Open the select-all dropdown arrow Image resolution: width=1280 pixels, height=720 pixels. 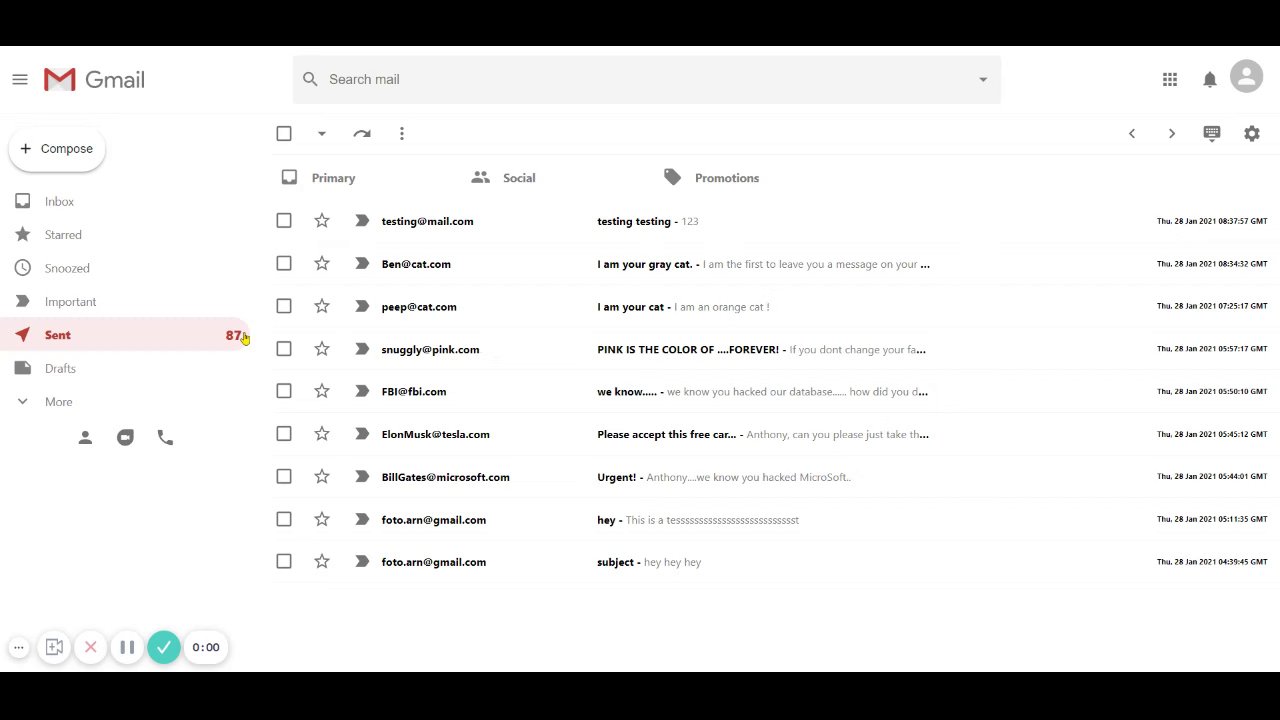tap(322, 134)
